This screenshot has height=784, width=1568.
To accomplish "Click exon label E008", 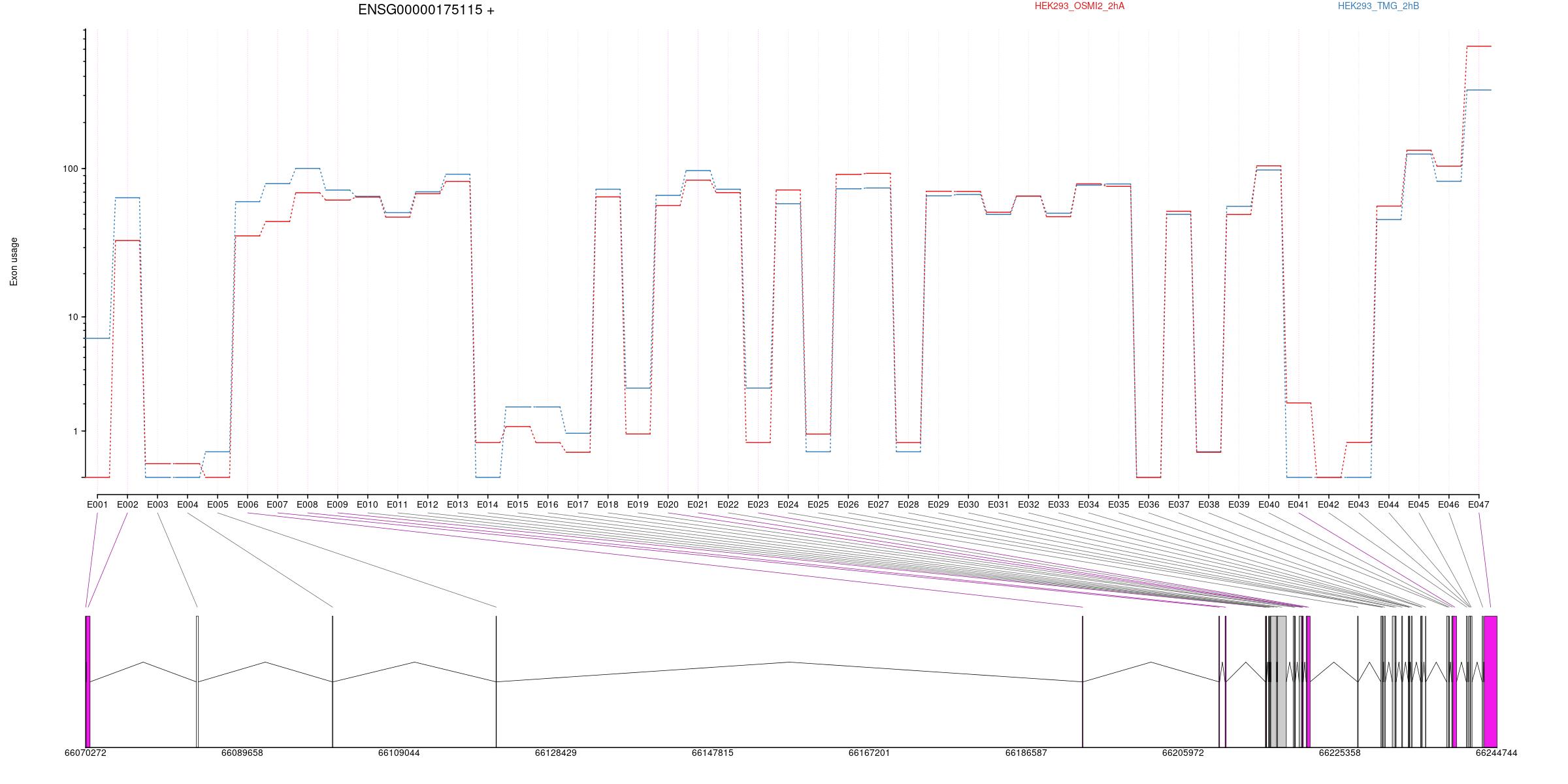I will point(308,504).
